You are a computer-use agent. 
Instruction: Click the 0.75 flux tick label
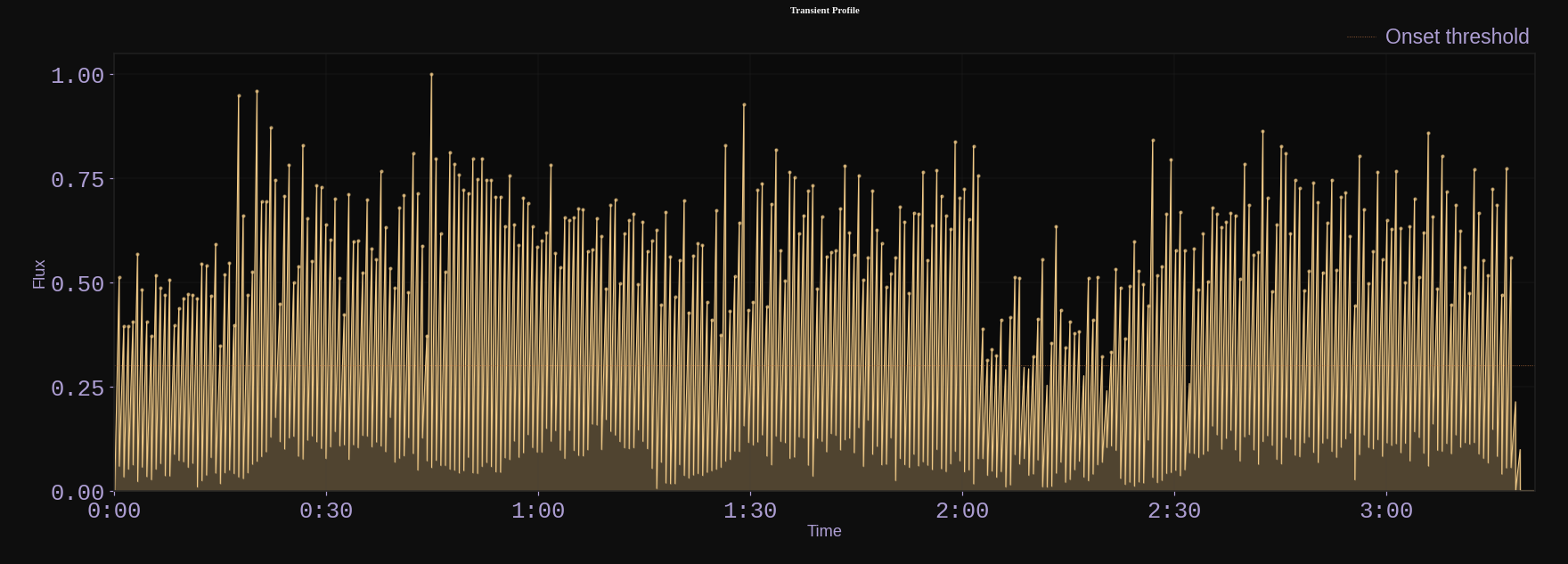click(78, 180)
